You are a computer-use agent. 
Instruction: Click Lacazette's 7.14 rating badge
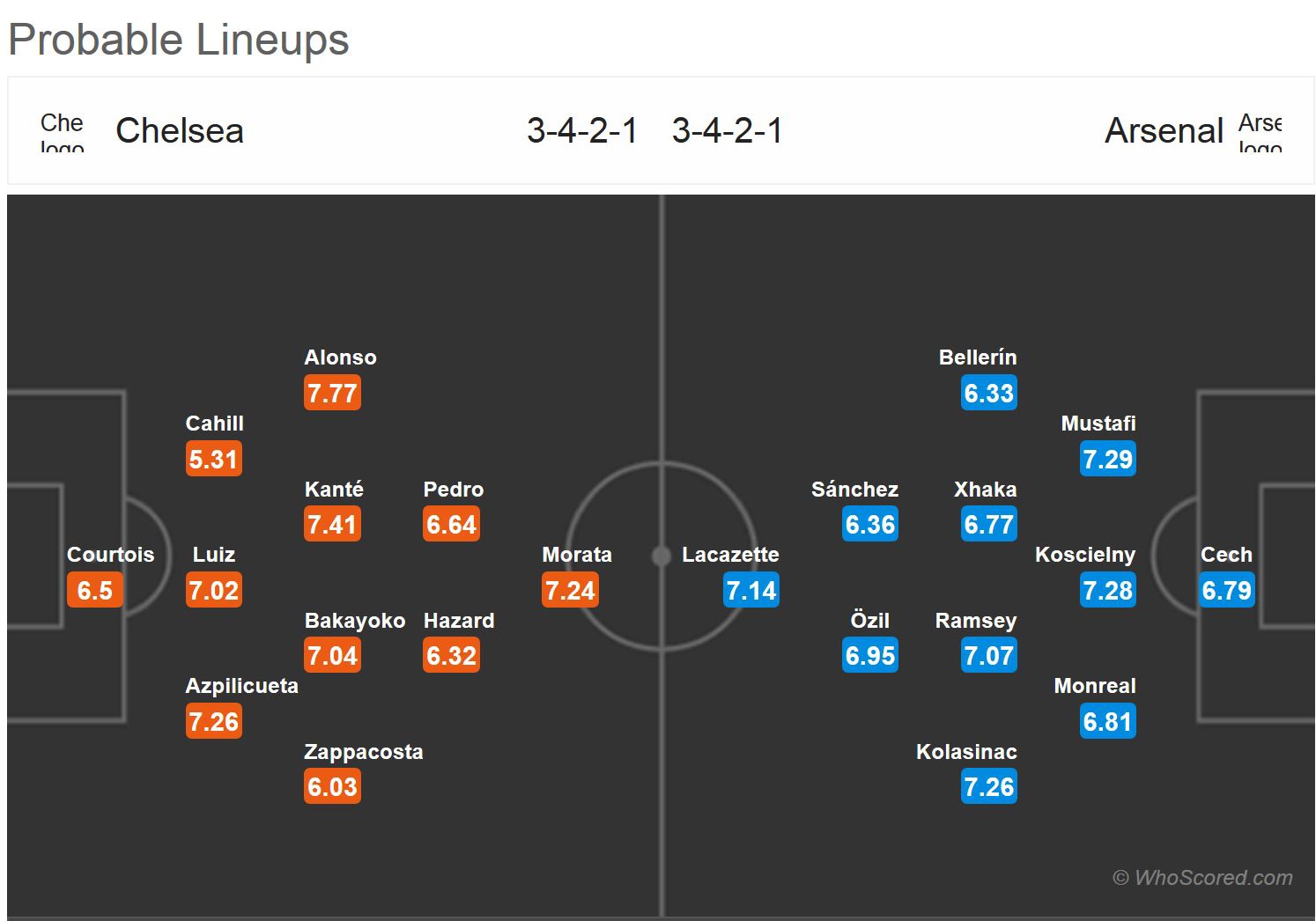(x=750, y=590)
